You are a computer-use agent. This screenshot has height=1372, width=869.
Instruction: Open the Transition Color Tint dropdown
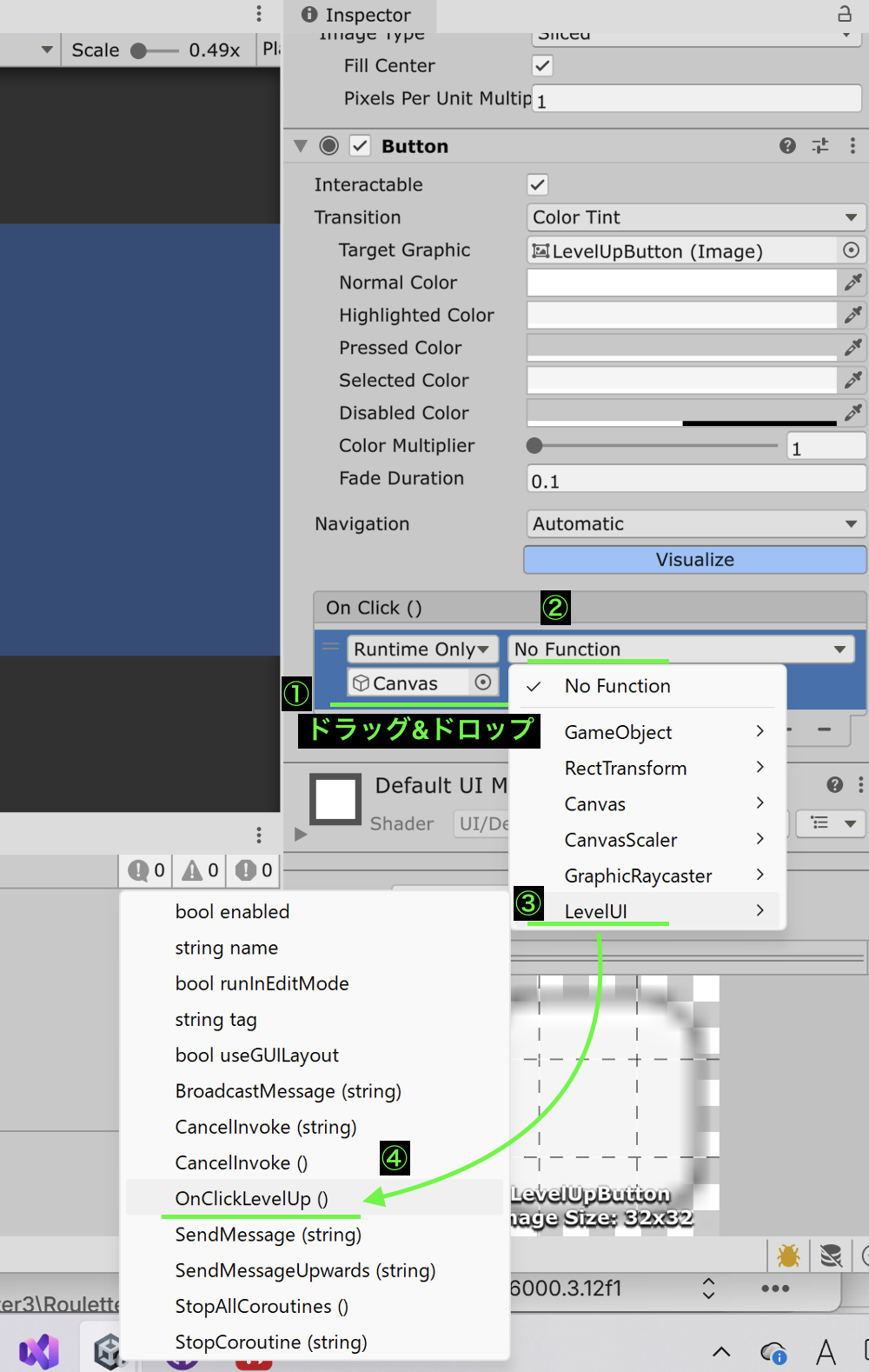(x=695, y=217)
